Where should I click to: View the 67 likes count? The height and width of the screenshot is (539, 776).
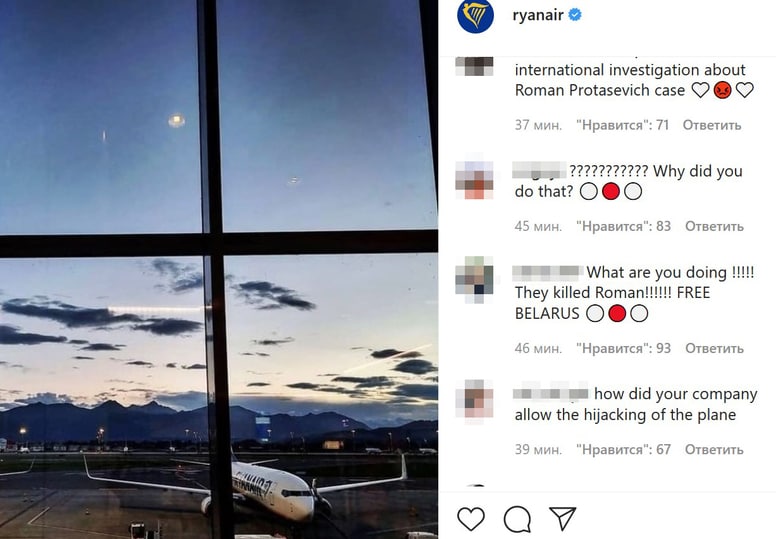[624, 449]
